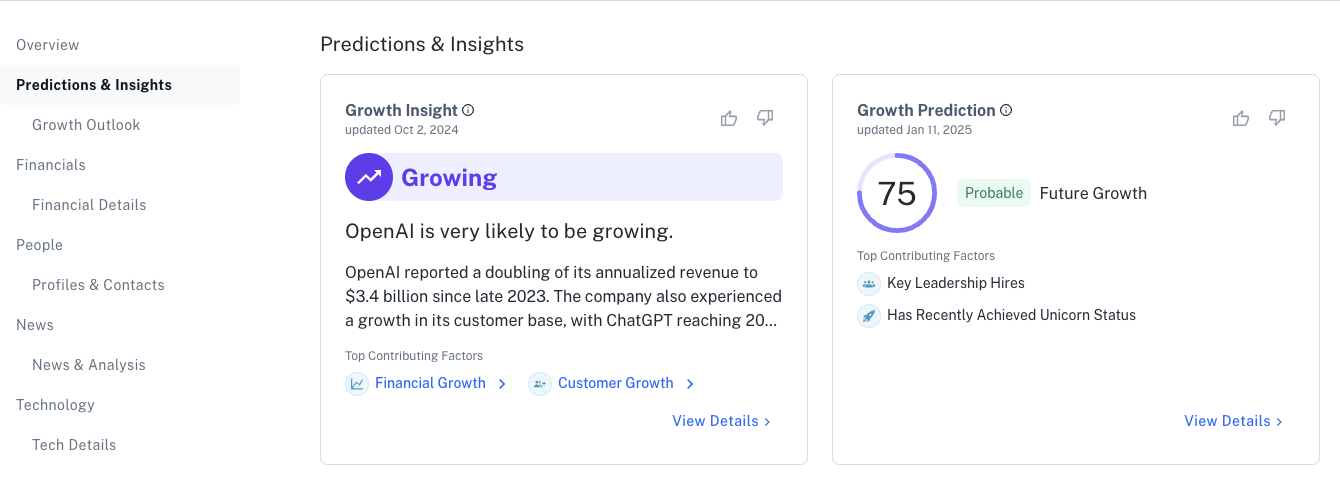Click the Unicorn Status rocket icon
The image size is (1340, 484).
point(869,315)
